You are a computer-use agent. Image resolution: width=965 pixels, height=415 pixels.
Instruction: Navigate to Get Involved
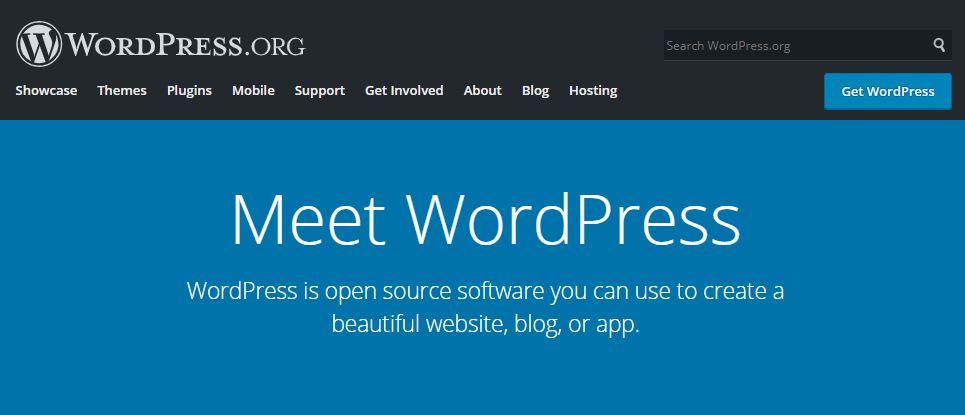tap(404, 91)
